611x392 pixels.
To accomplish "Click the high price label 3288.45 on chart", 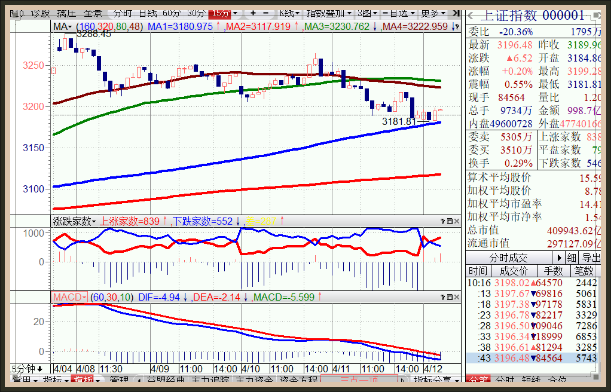I will (x=94, y=34).
